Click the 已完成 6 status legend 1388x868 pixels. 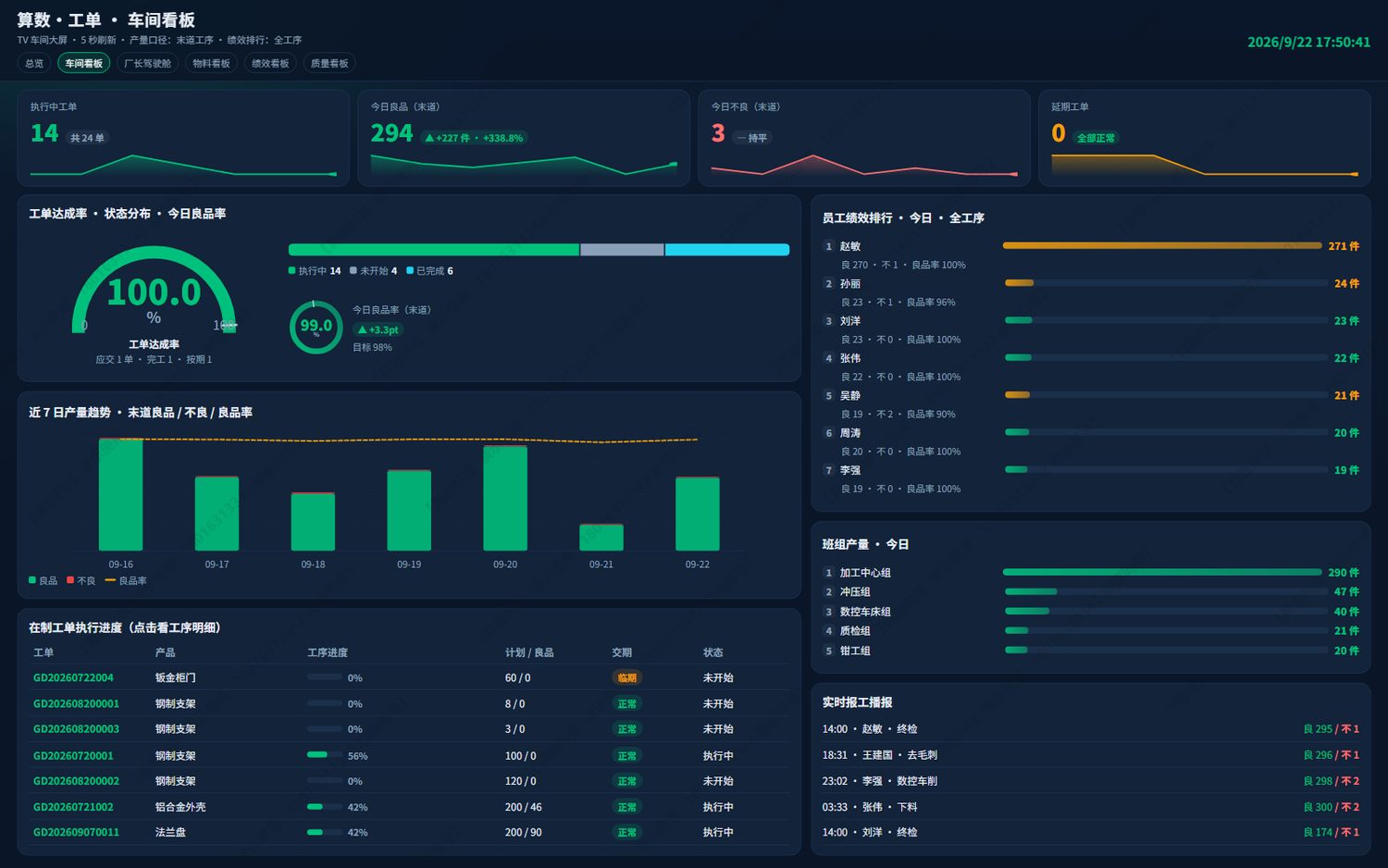430,271
